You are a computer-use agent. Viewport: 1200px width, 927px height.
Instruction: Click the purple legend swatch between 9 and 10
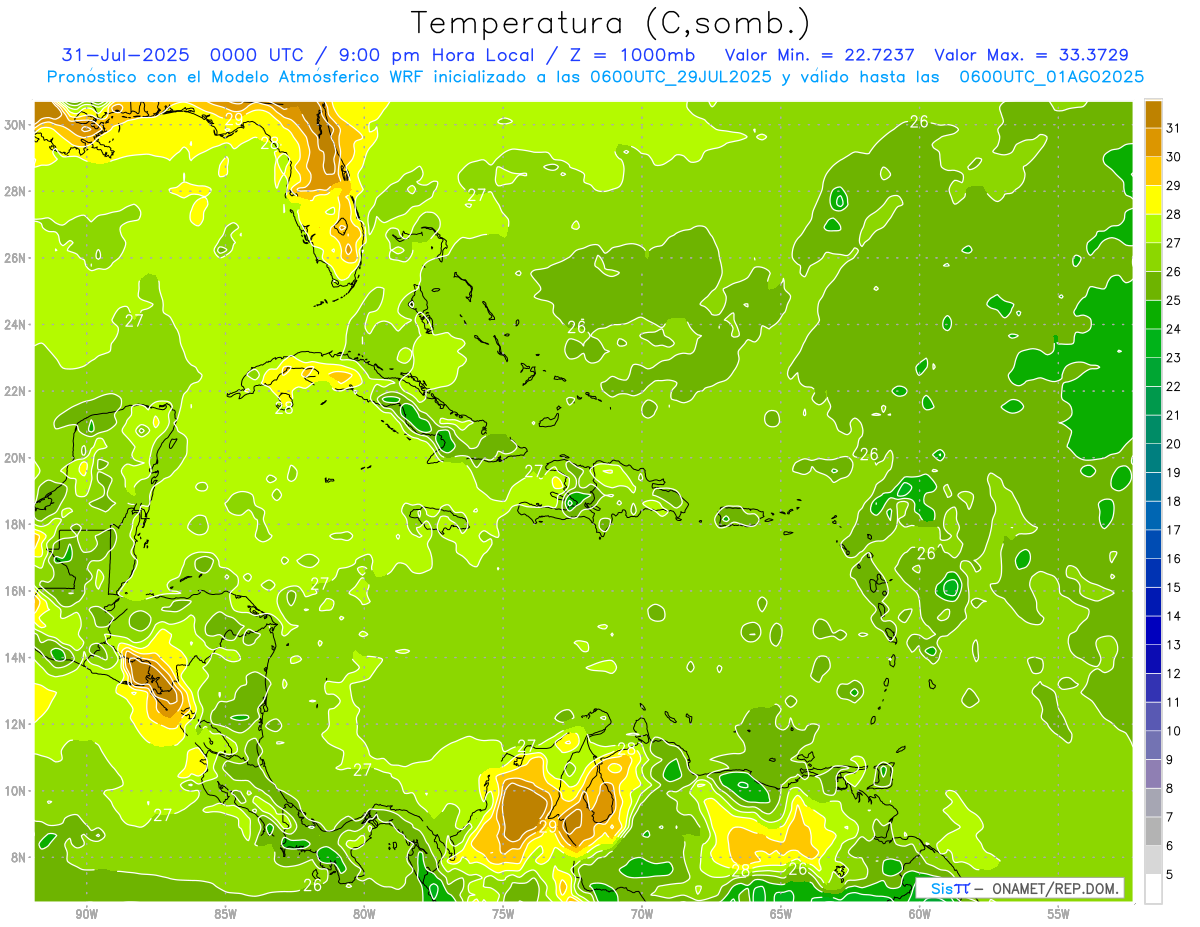tap(1153, 745)
